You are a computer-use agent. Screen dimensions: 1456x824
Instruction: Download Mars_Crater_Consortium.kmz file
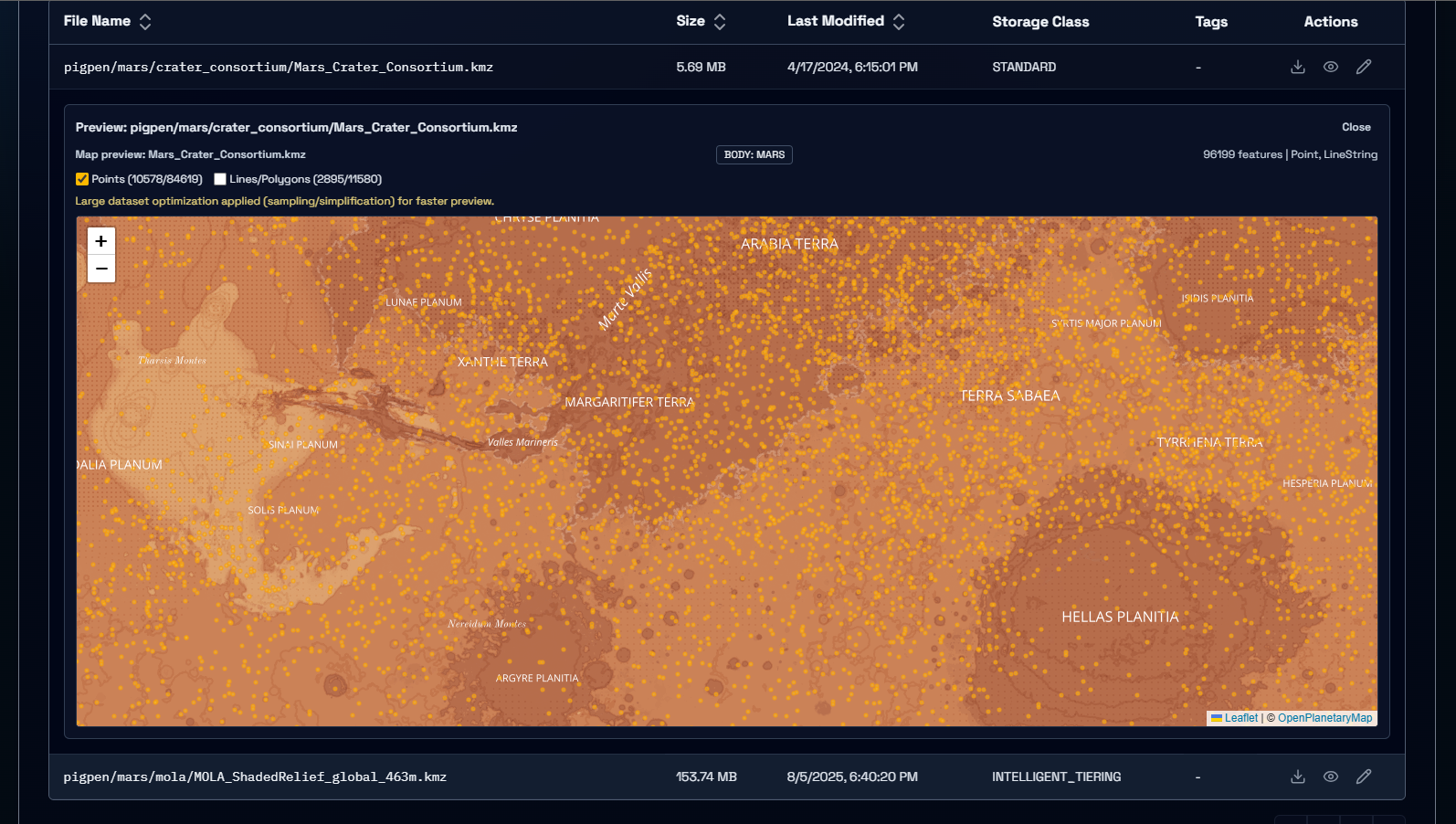click(x=1297, y=67)
